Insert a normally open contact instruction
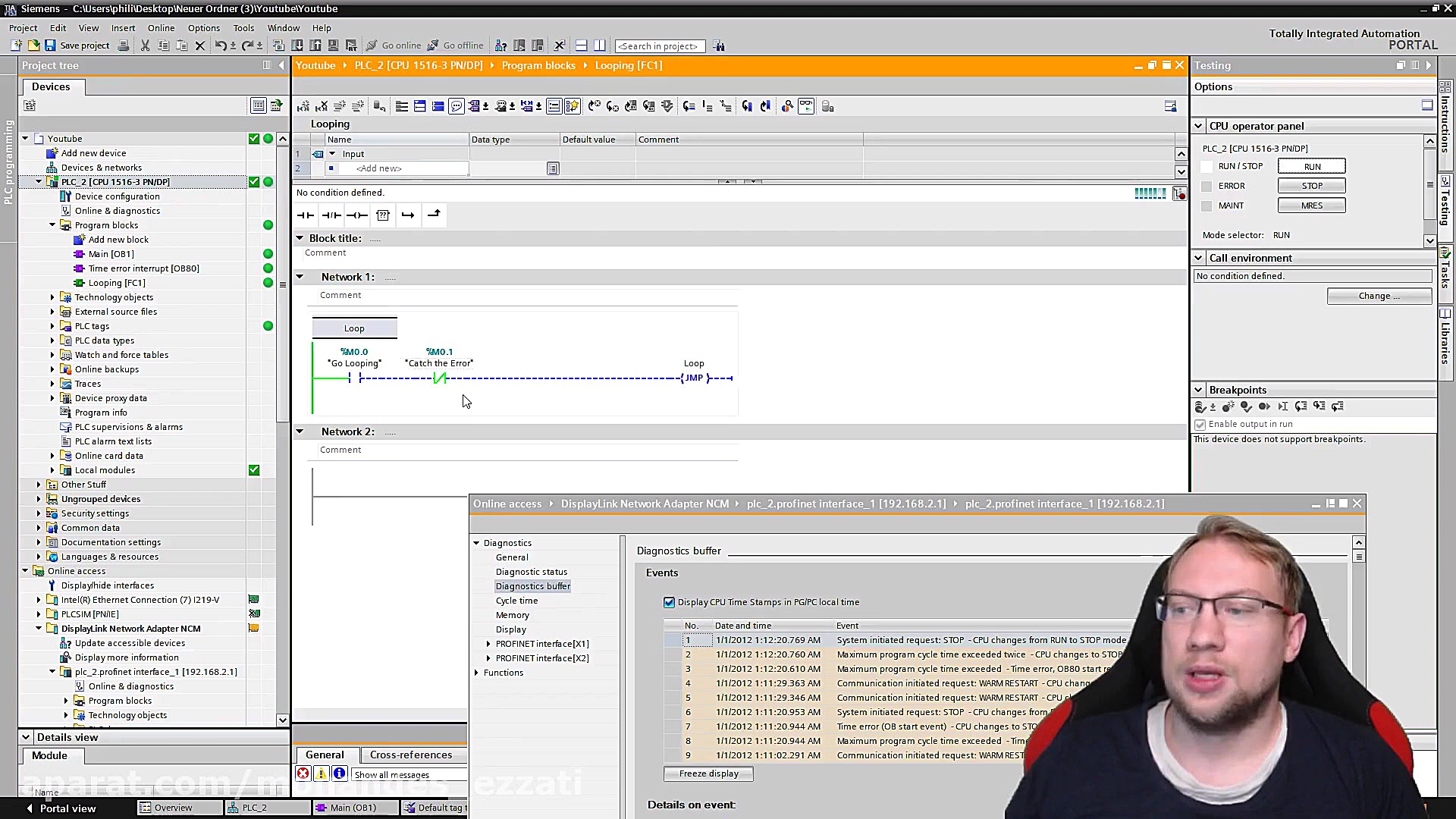This screenshot has height=819, width=1456. [306, 215]
